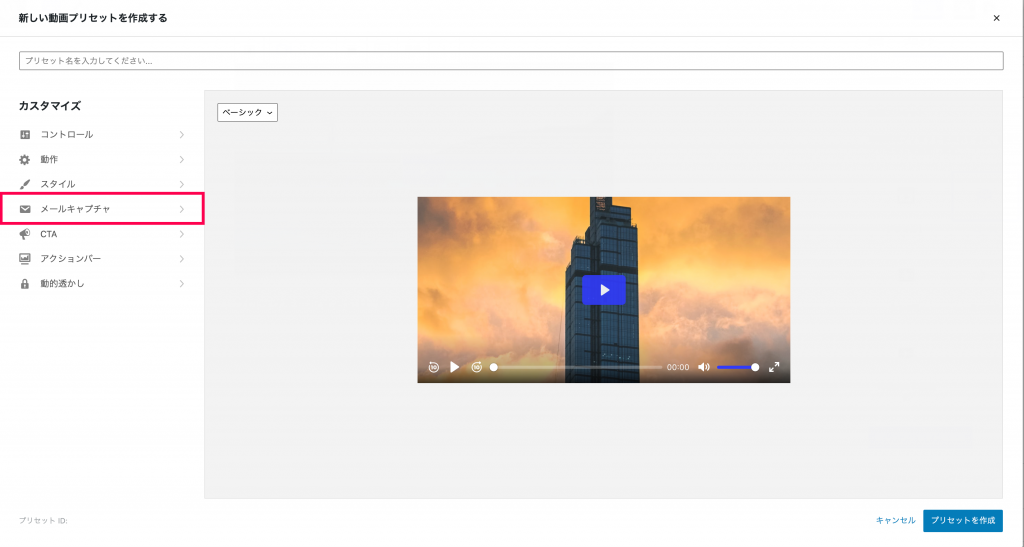Image resolution: width=1024 pixels, height=547 pixels.
Task: Expand the スタイル section chevron
Action: tap(182, 184)
